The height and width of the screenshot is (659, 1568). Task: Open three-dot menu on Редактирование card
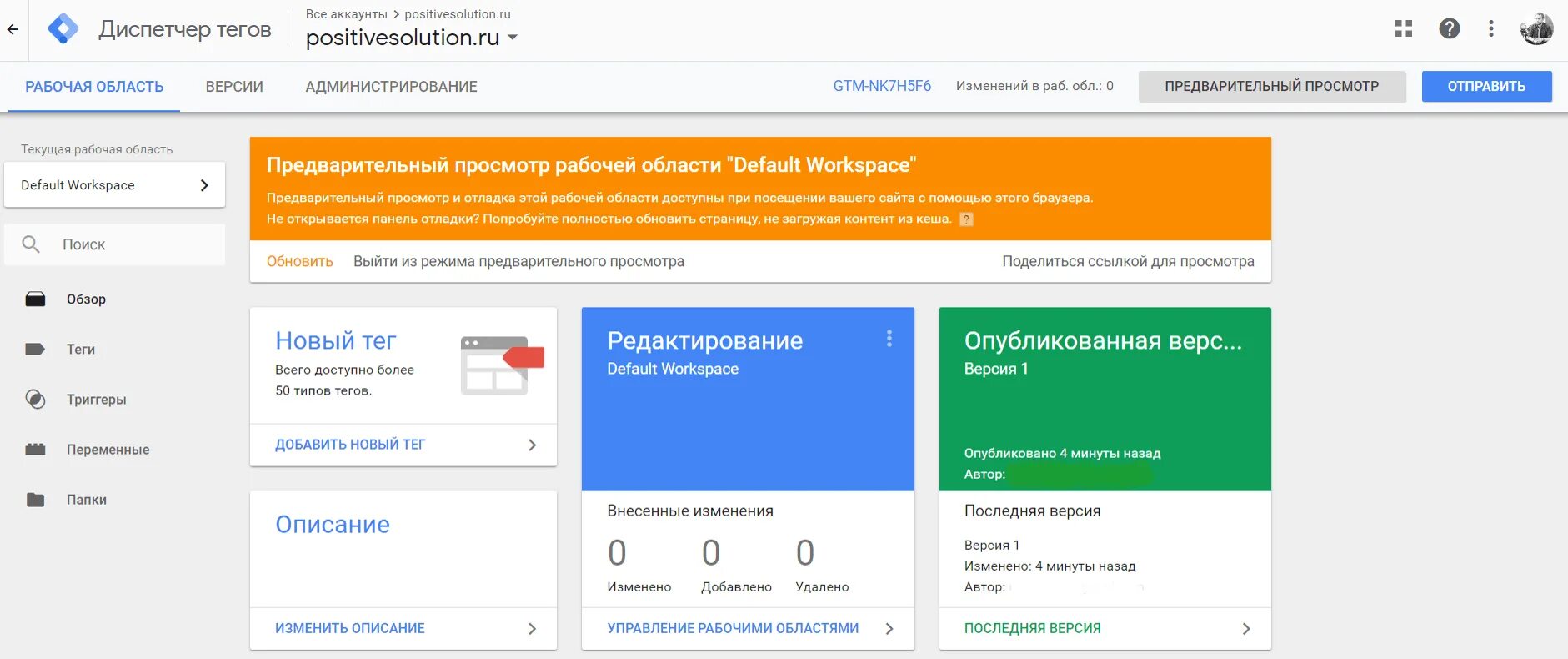click(889, 338)
